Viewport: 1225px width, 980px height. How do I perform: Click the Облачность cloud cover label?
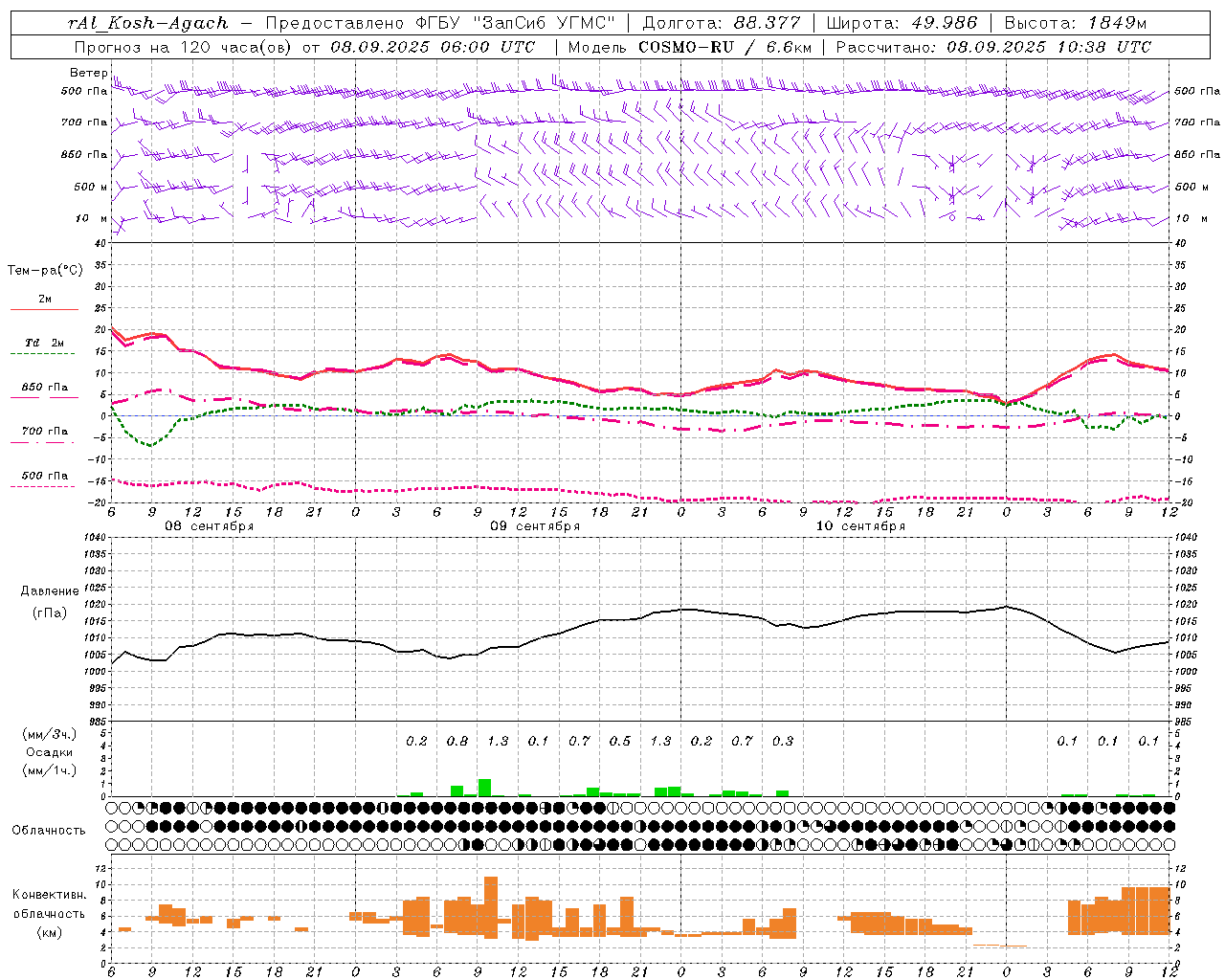(49, 831)
